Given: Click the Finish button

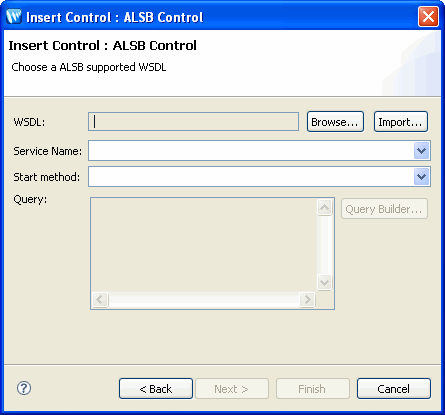Looking at the screenshot, I should click(x=313, y=389).
